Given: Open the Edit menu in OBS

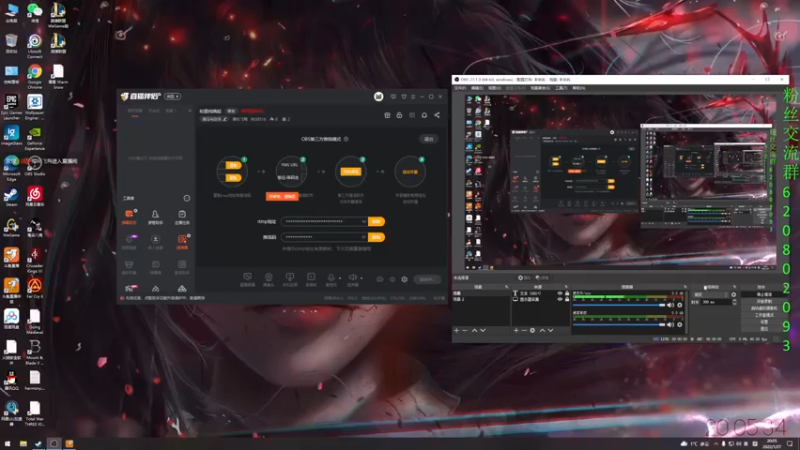Looking at the screenshot, I should (x=477, y=88).
